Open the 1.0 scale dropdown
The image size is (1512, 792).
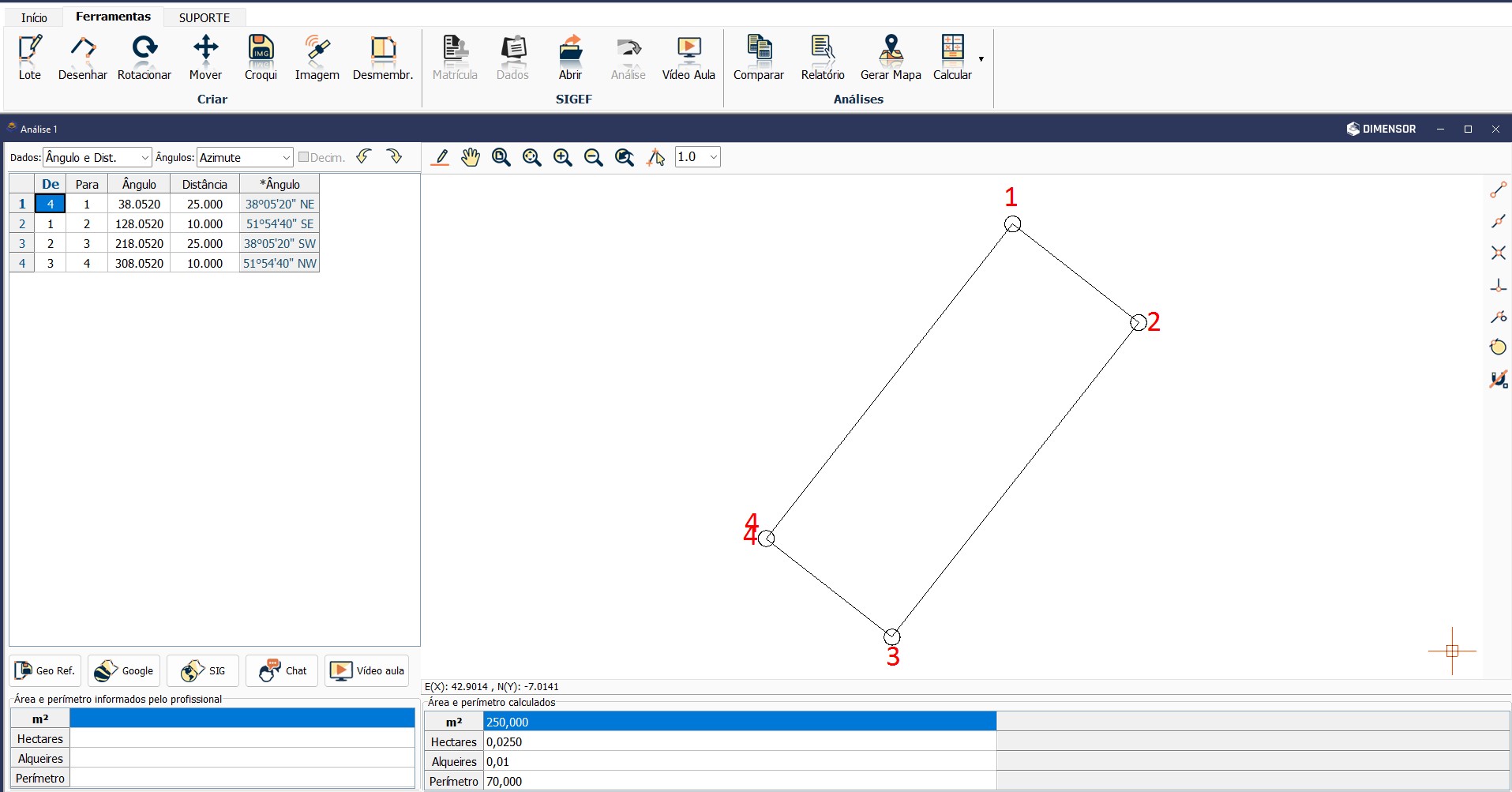698,157
